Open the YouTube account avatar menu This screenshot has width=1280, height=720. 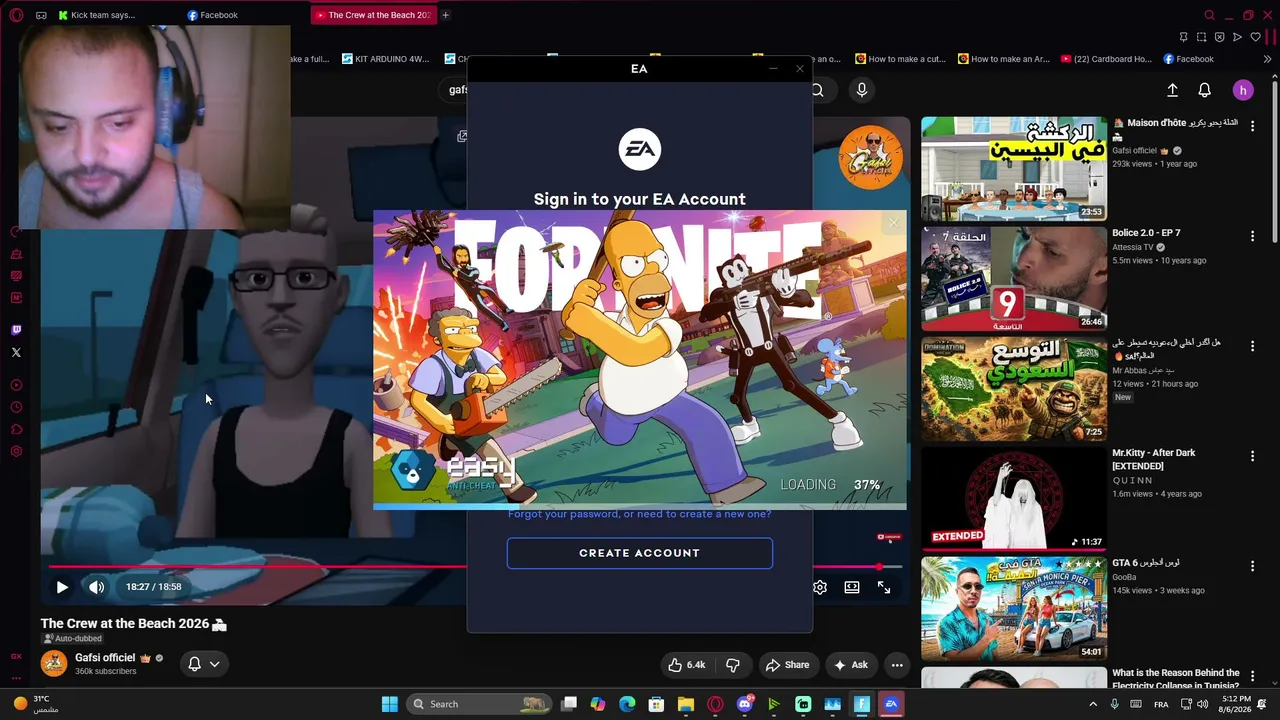tap(1243, 90)
